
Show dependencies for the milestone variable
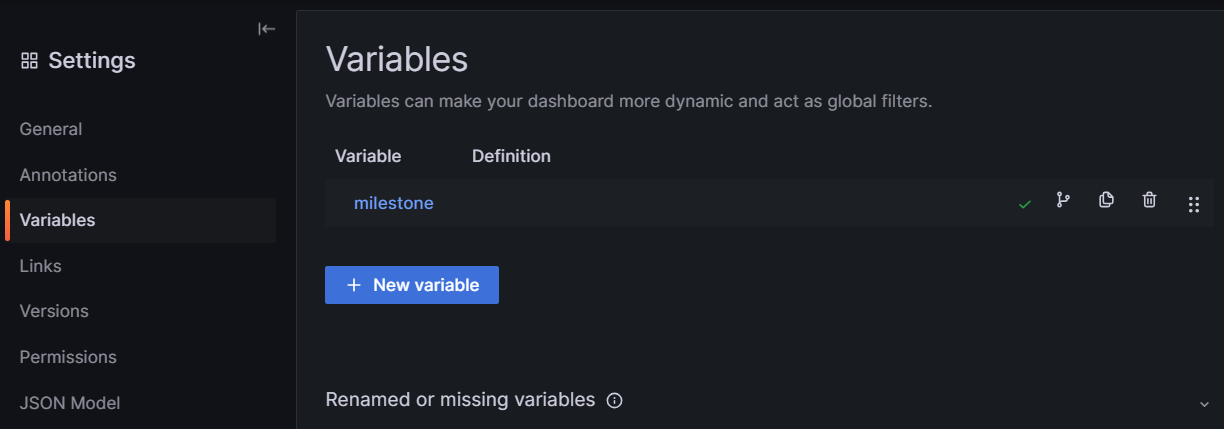click(1062, 201)
